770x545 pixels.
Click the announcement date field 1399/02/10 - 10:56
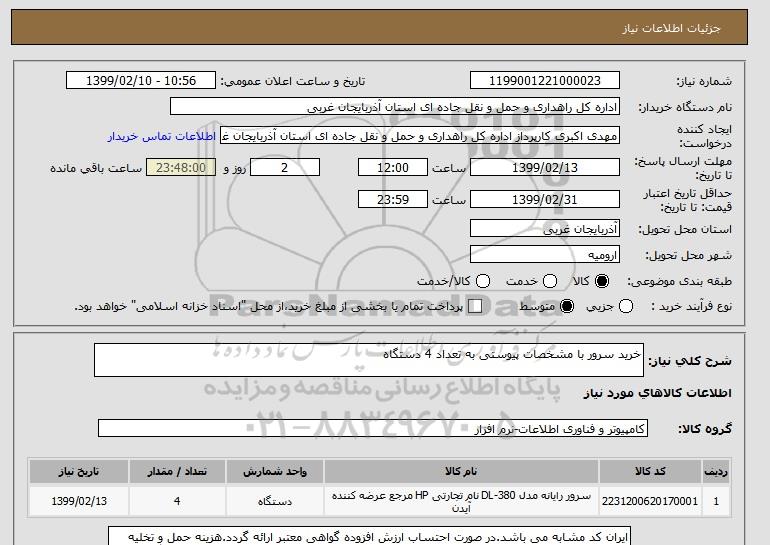pyautogui.click(x=141, y=81)
